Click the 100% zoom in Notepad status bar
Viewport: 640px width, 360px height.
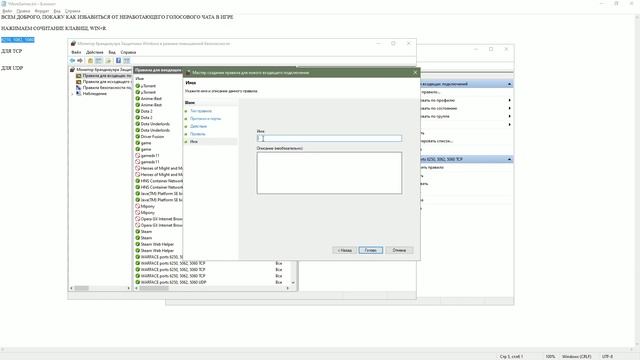coord(550,356)
